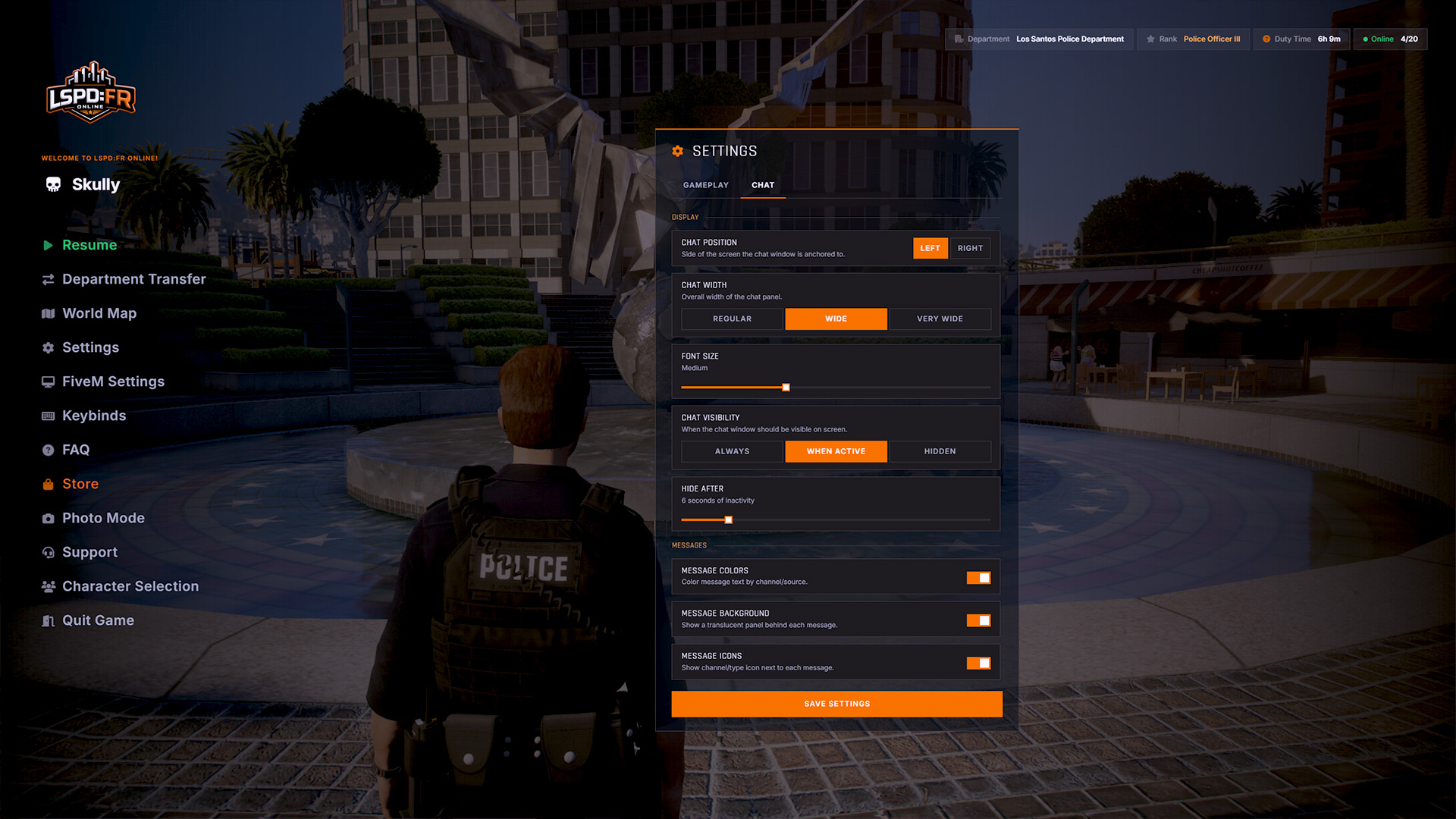This screenshot has width=1456, height=819.
Task: Click the Display section header
Action: (685, 217)
